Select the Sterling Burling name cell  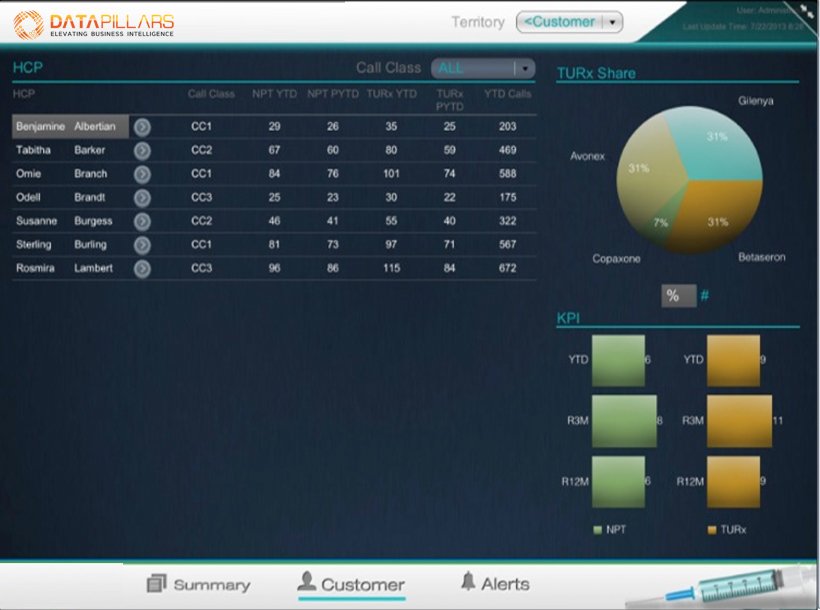click(70, 244)
